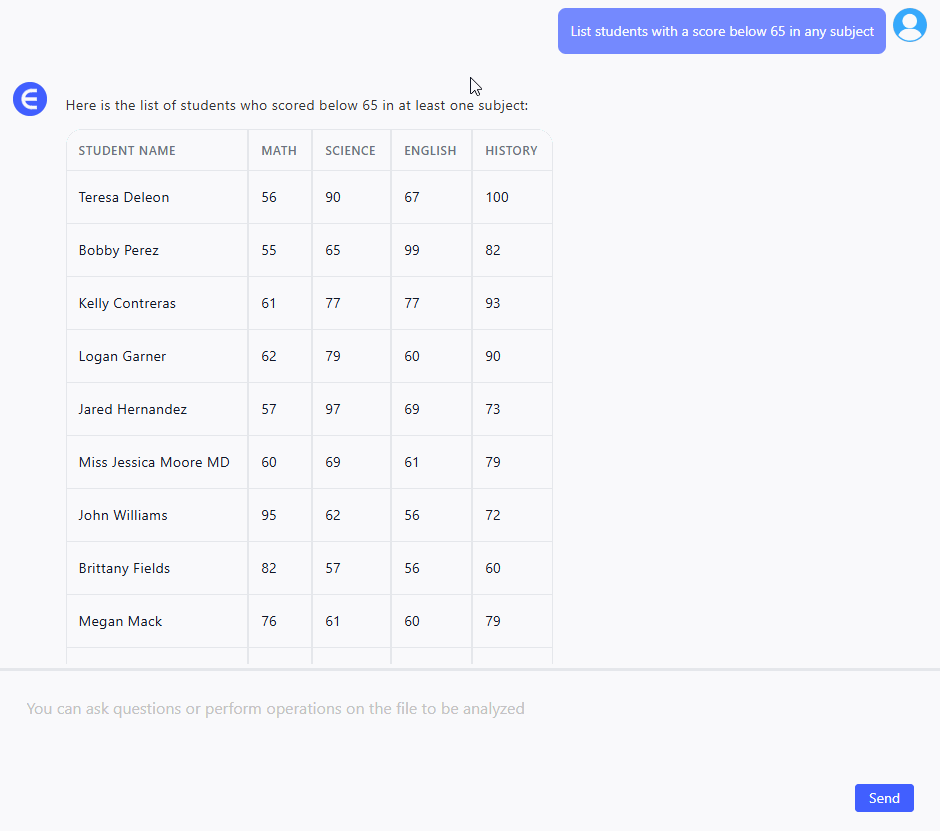Click John Williams' Math score 95
This screenshot has width=940, height=831.
click(x=269, y=516)
